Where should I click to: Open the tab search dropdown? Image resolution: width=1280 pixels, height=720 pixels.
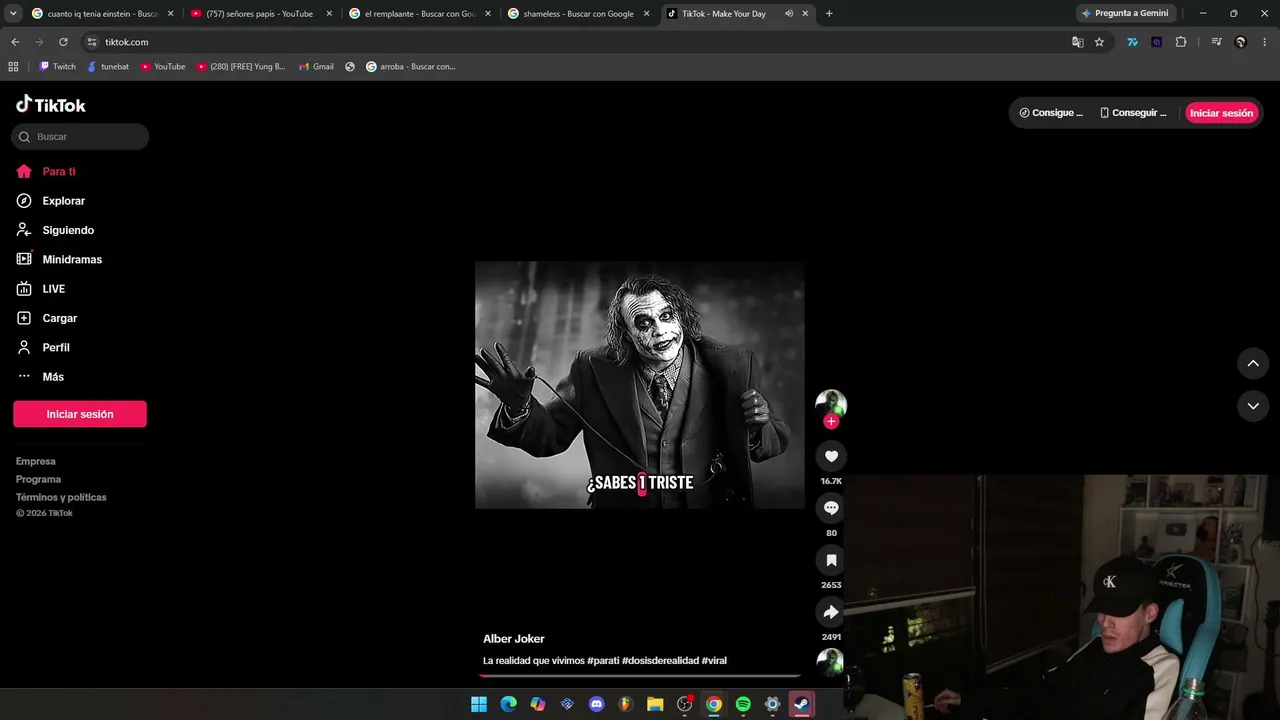coord(13,14)
